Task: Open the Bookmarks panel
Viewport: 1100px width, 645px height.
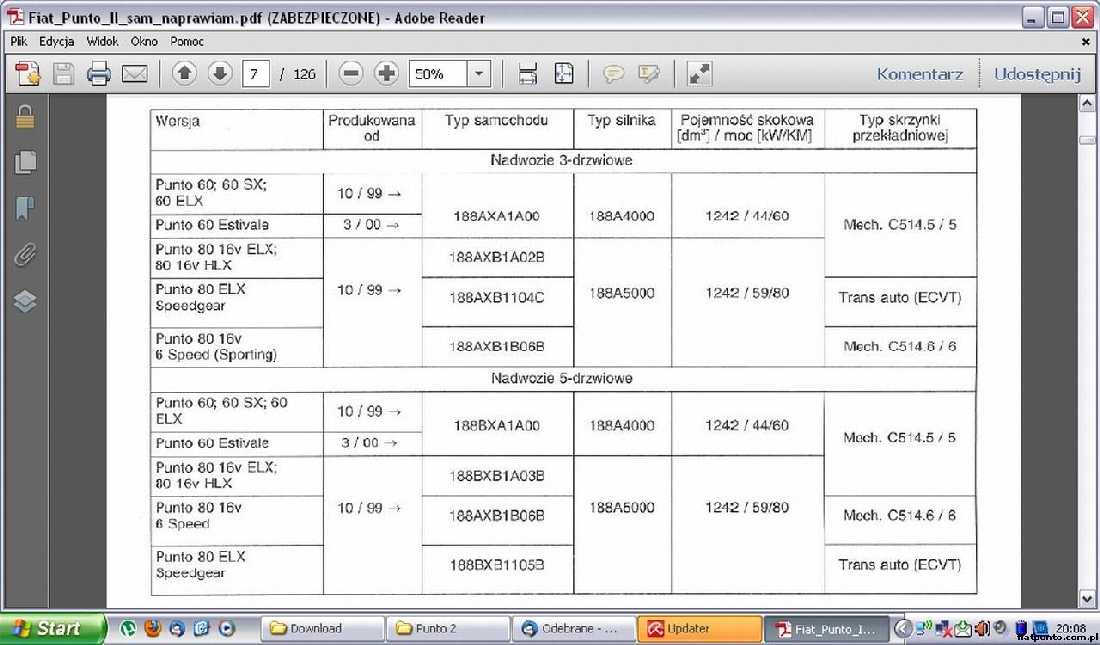Action: click(25, 208)
